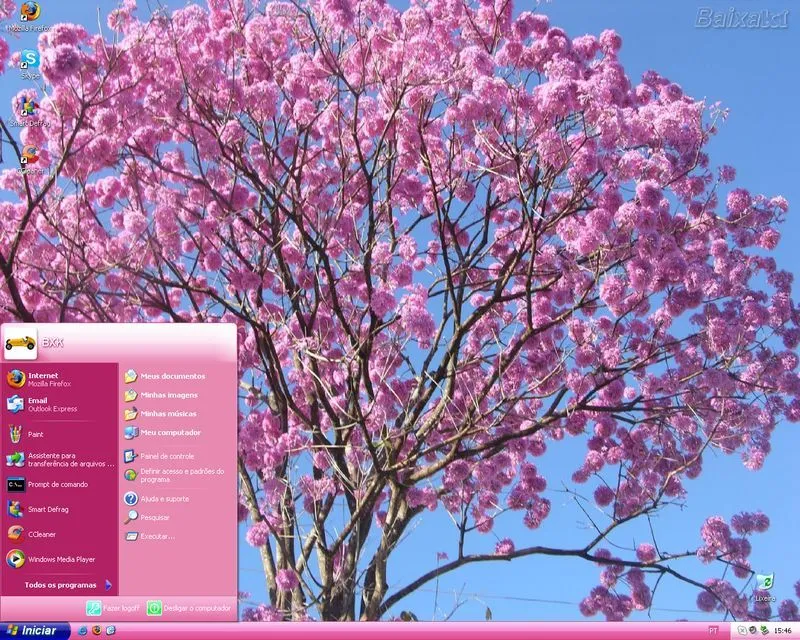Start Windows Media Player

click(60, 560)
